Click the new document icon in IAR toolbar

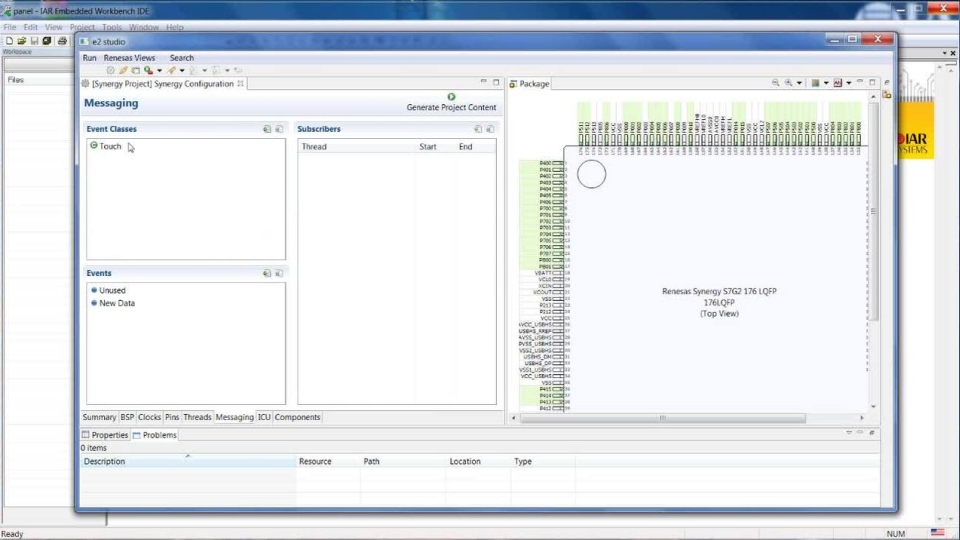9,41
